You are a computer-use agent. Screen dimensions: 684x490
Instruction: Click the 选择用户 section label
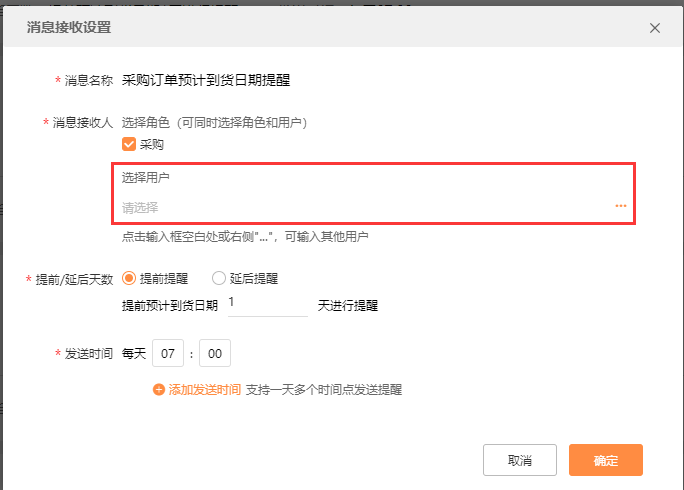[145, 178]
